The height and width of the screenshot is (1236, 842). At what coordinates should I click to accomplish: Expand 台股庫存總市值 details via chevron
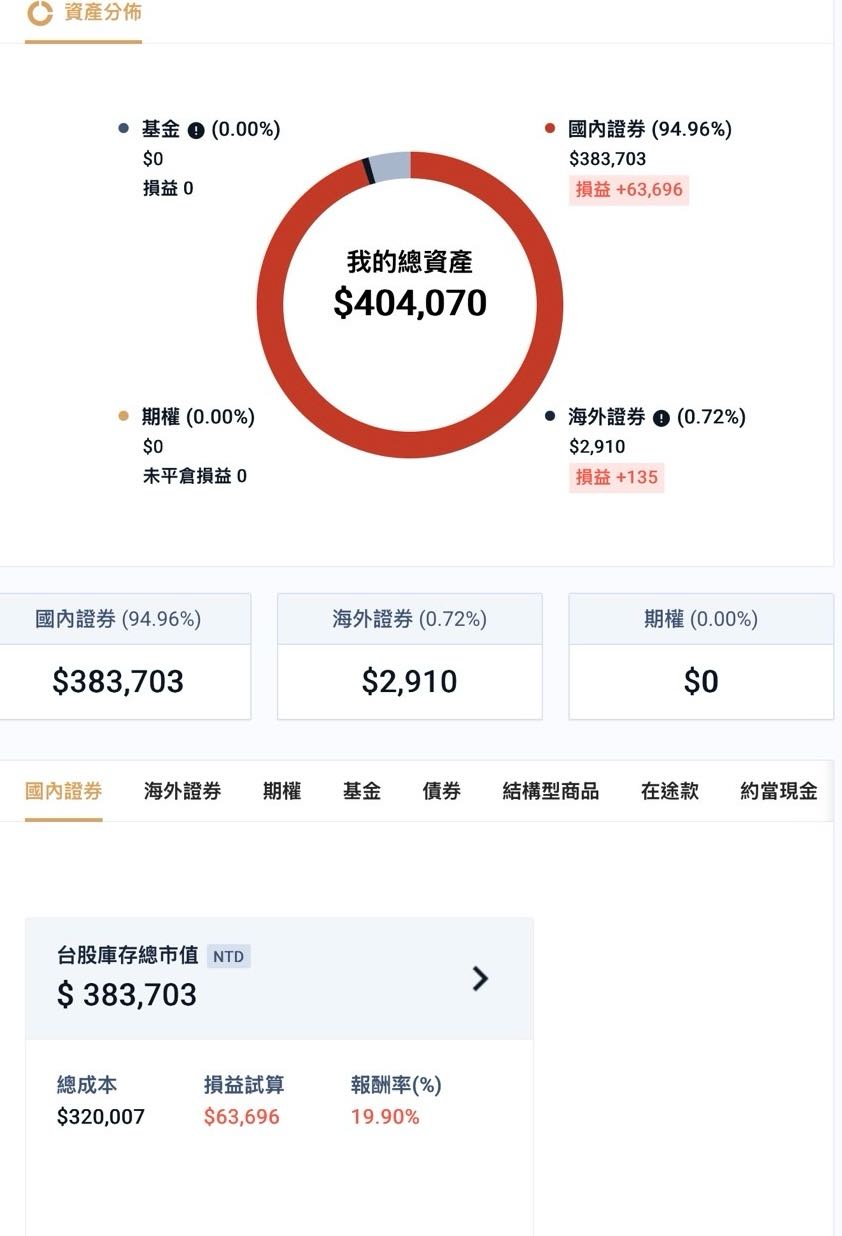coord(479,980)
